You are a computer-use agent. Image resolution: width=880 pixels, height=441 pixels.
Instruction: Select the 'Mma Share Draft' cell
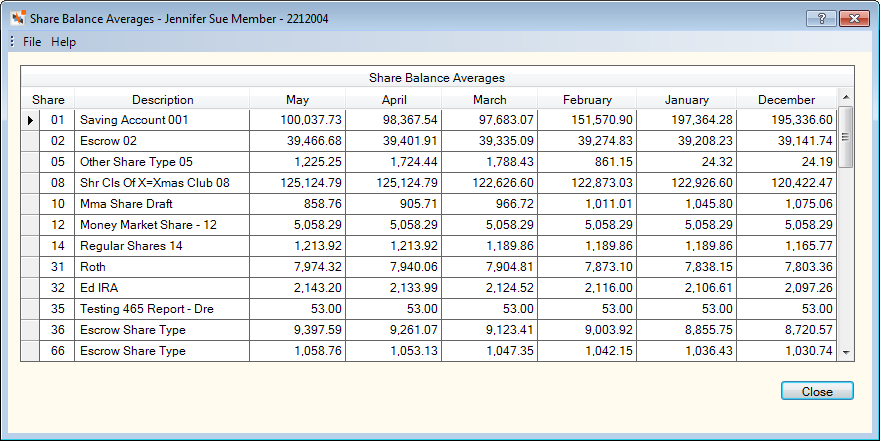(x=162, y=204)
